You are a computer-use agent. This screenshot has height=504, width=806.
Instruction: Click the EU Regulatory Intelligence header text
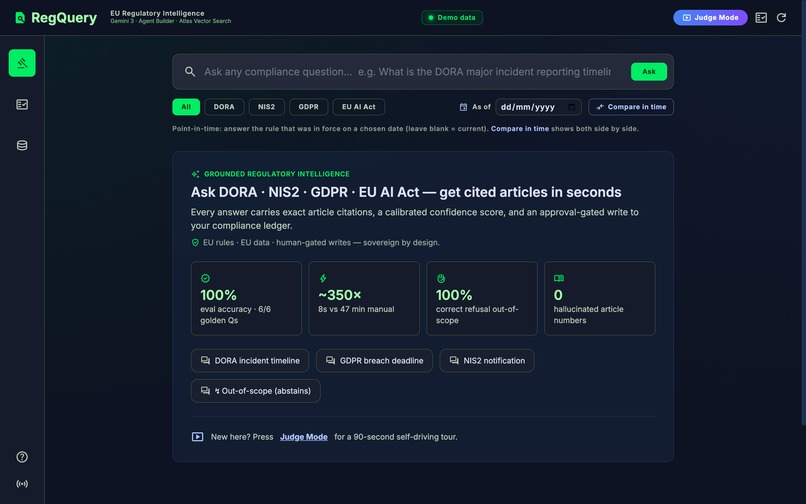[157, 13]
